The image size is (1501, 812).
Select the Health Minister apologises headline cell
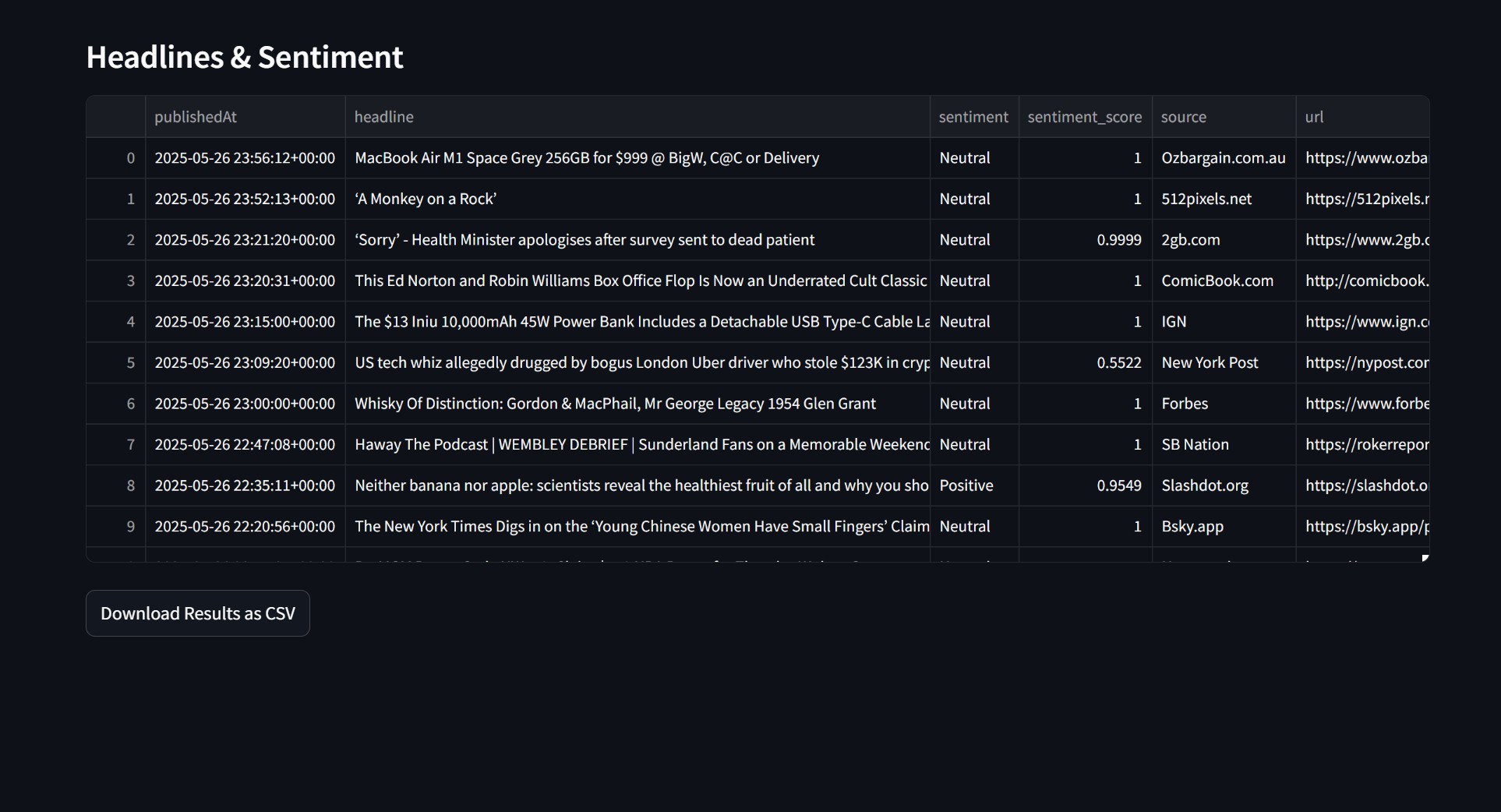point(637,240)
